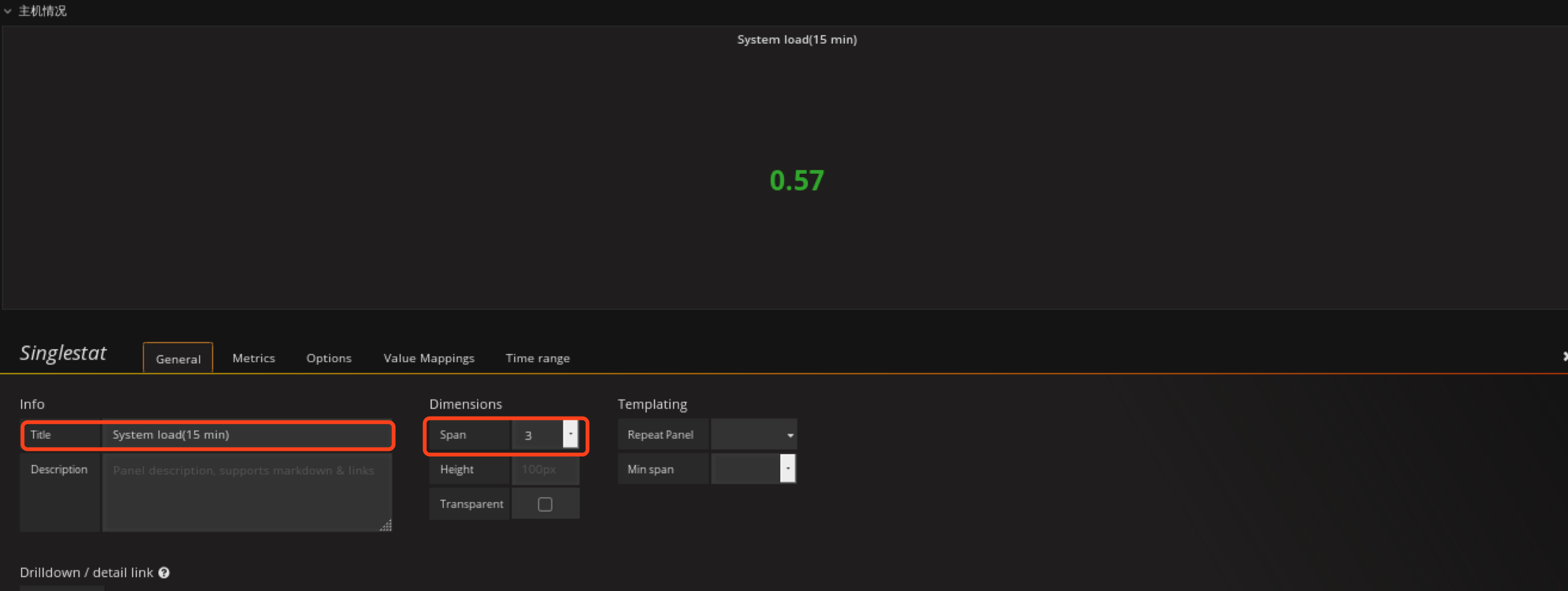The height and width of the screenshot is (591, 1568).
Task: Open the Metrics tab
Action: point(254,358)
